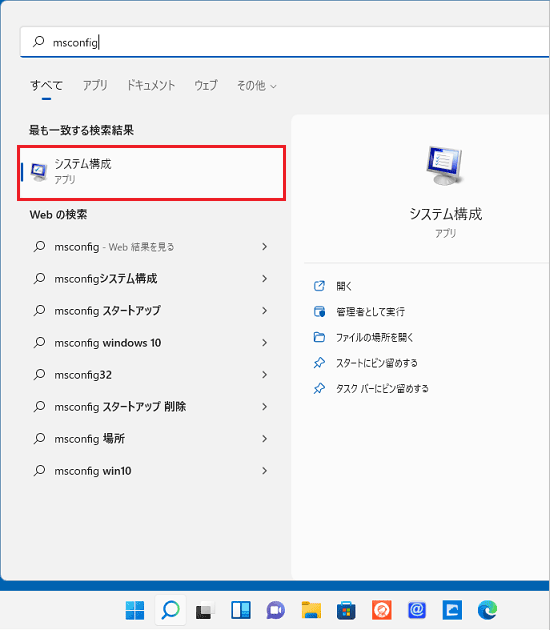Open Widgets from the taskbar
The height and width of the screenshot is (630, 550).
point(241,610)
